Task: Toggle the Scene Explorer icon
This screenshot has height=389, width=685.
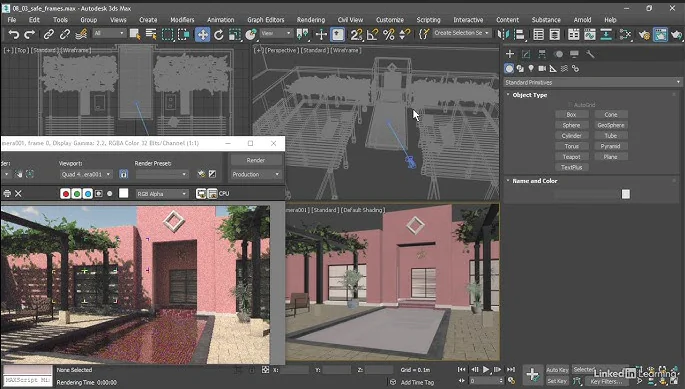Action: pos(539,34)
